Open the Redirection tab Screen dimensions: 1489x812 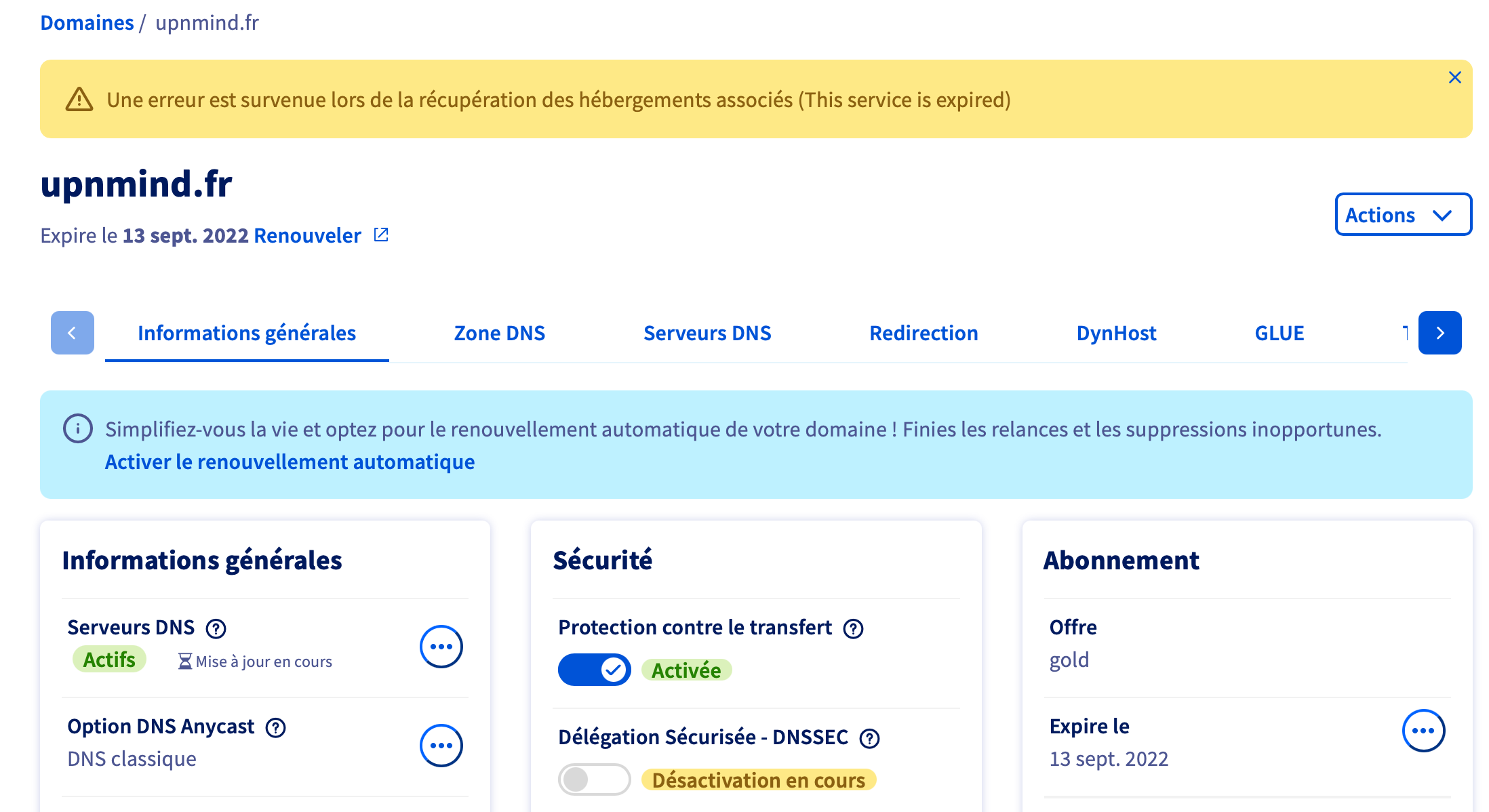pos(924,333)
